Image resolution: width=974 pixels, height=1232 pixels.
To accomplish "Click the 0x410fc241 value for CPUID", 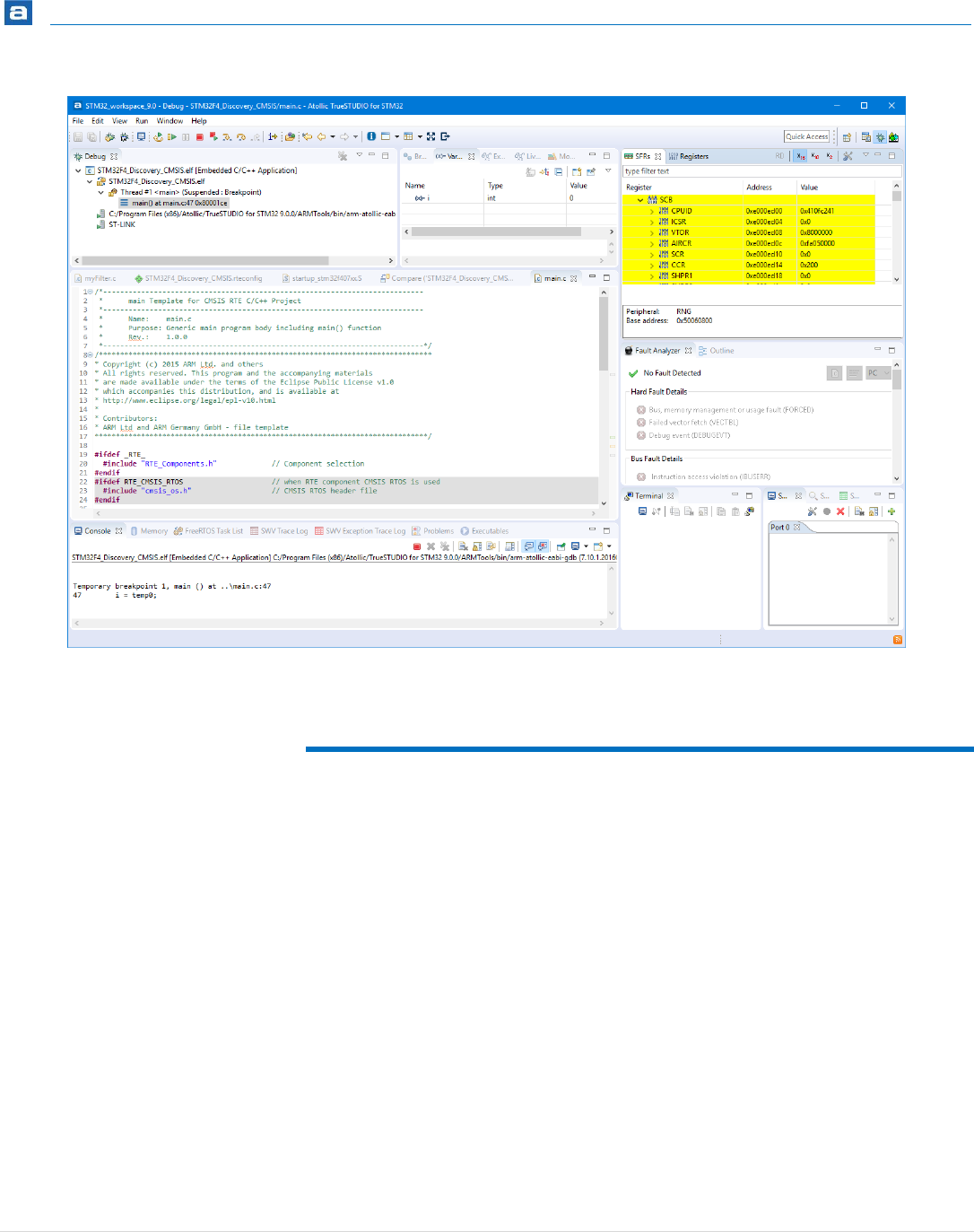I will pyautogui.click(x=817, y=211).
